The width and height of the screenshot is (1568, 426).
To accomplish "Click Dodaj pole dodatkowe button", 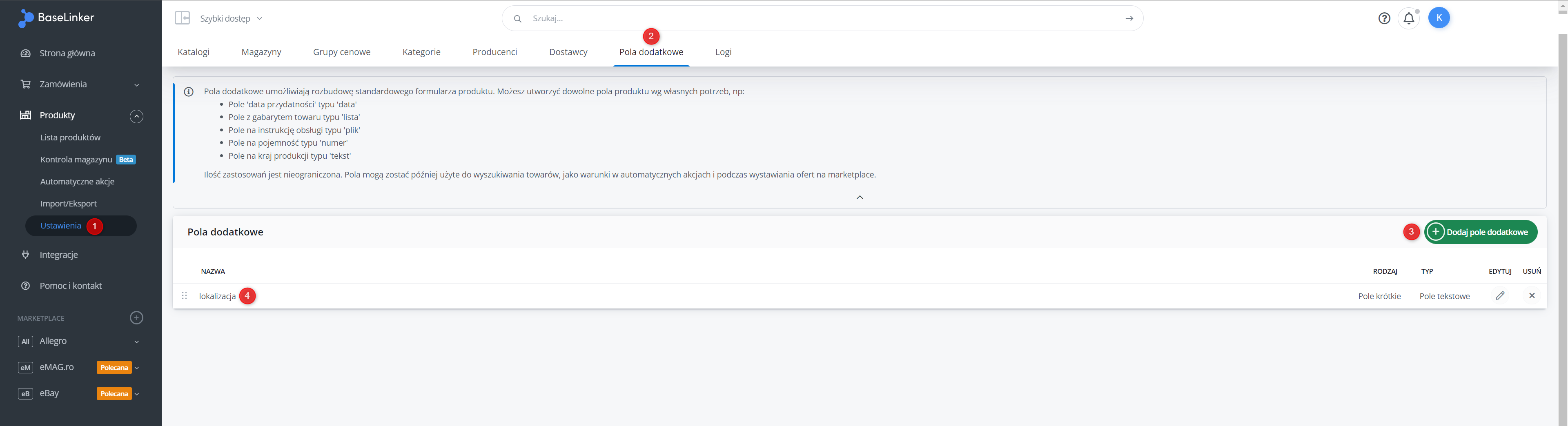I will coord(1480,232).
